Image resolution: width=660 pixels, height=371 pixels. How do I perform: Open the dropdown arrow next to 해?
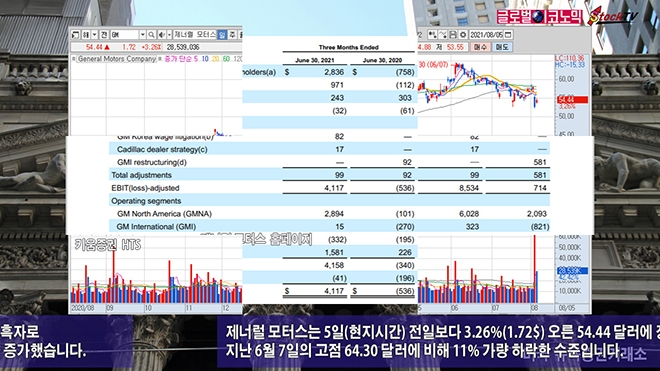(x=95, y=35)
